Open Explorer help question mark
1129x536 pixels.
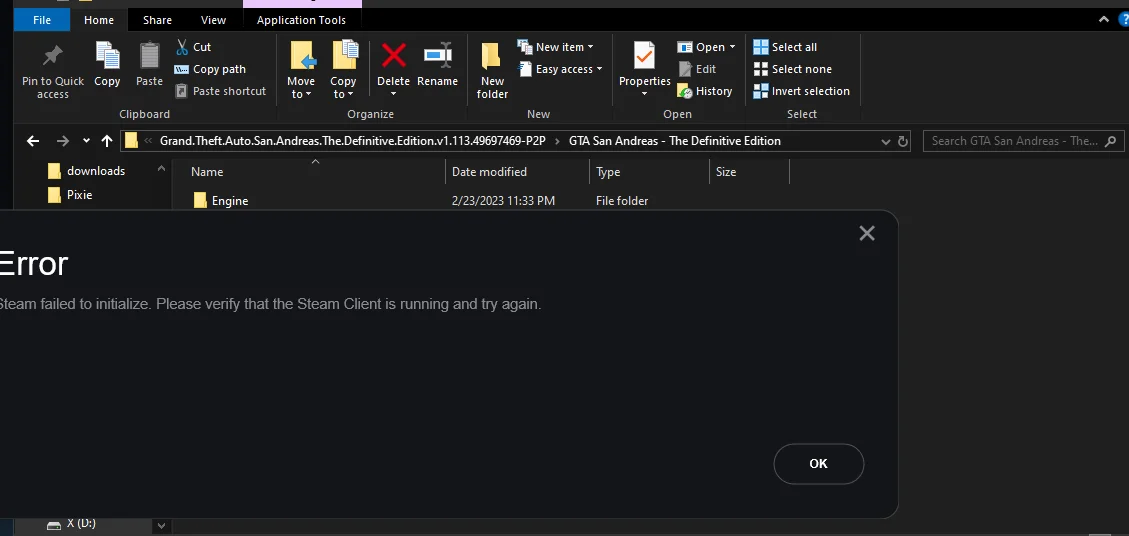pos(1123,19)
